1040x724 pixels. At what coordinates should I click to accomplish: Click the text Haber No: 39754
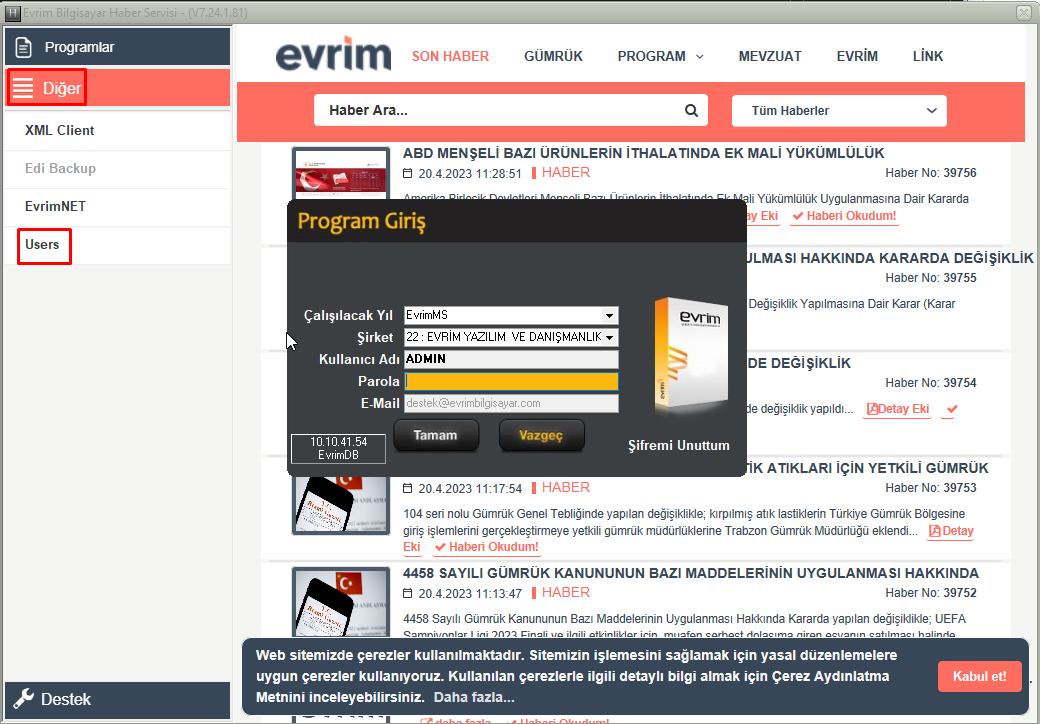pyautogui.click(x=931, y=383)
